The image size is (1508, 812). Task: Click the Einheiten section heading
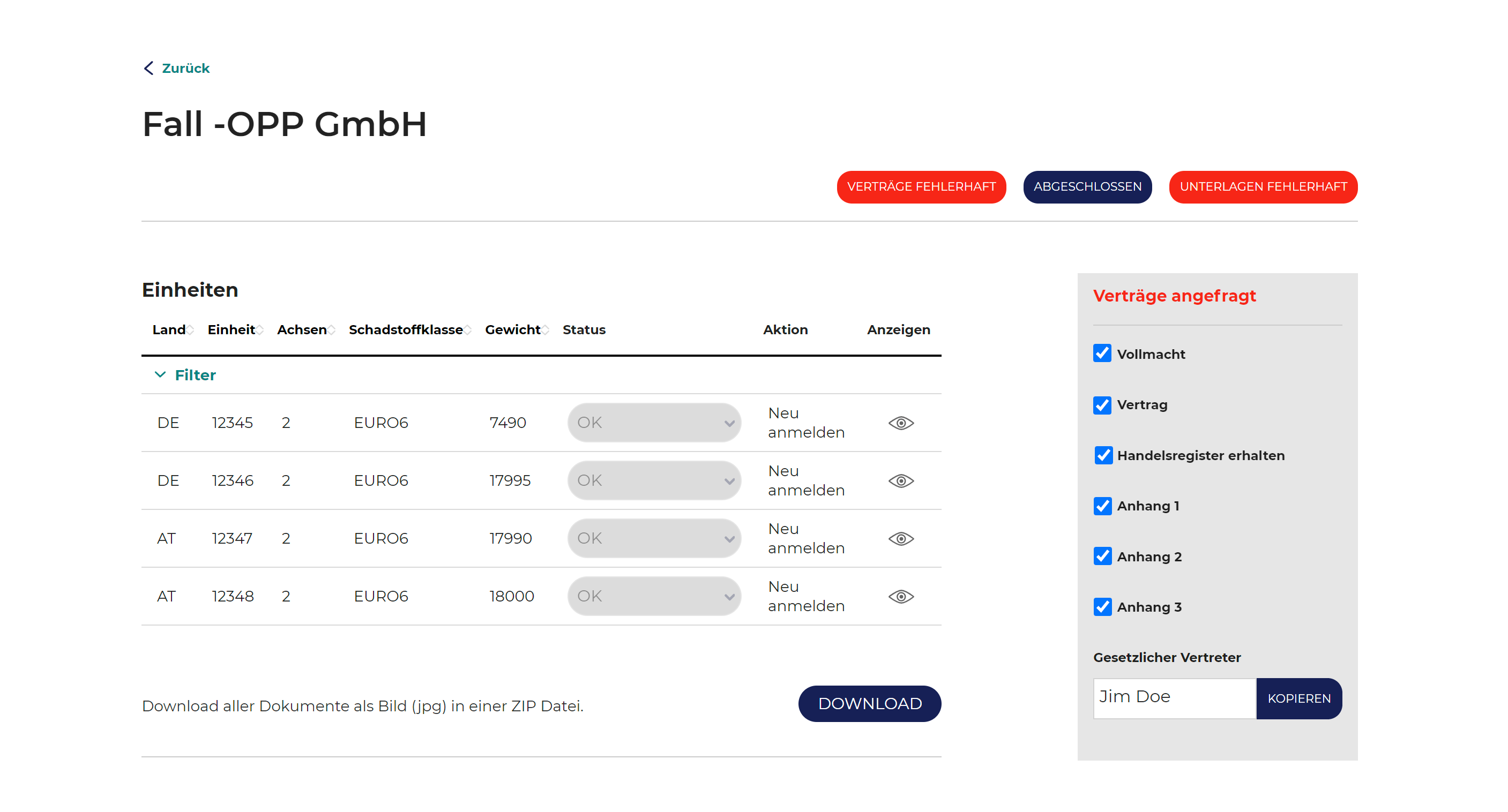coord(190,290)
